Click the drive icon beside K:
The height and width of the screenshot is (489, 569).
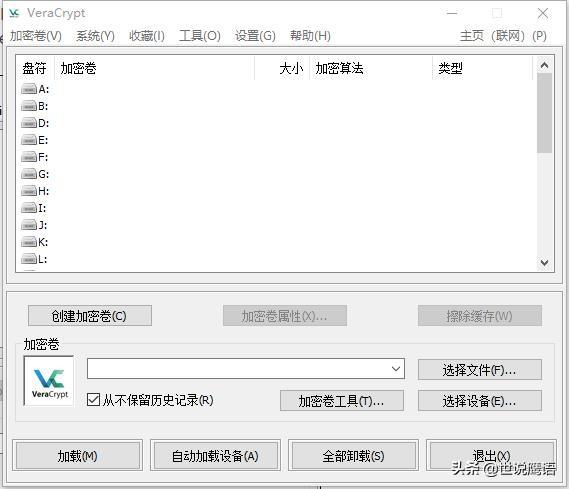(29, 242)
